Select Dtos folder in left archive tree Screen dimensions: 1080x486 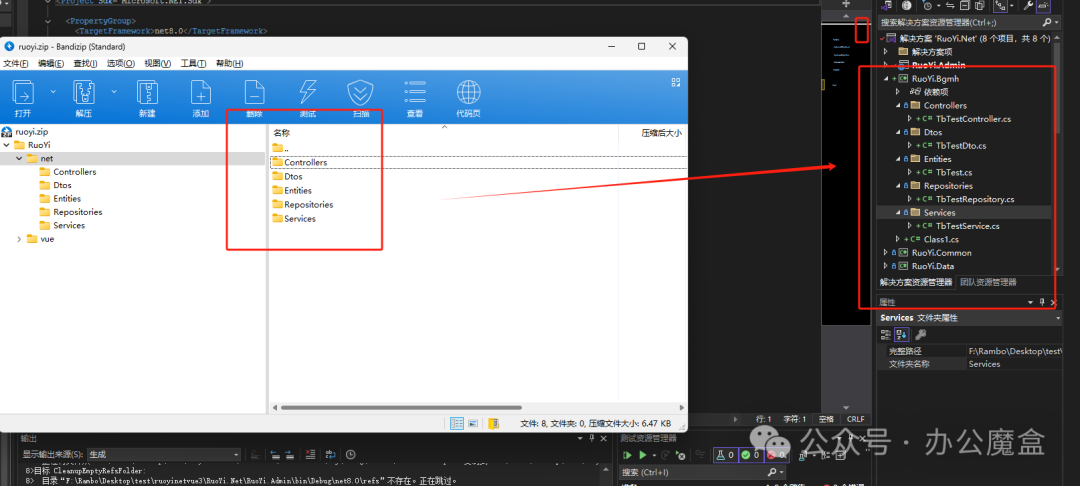56,185
